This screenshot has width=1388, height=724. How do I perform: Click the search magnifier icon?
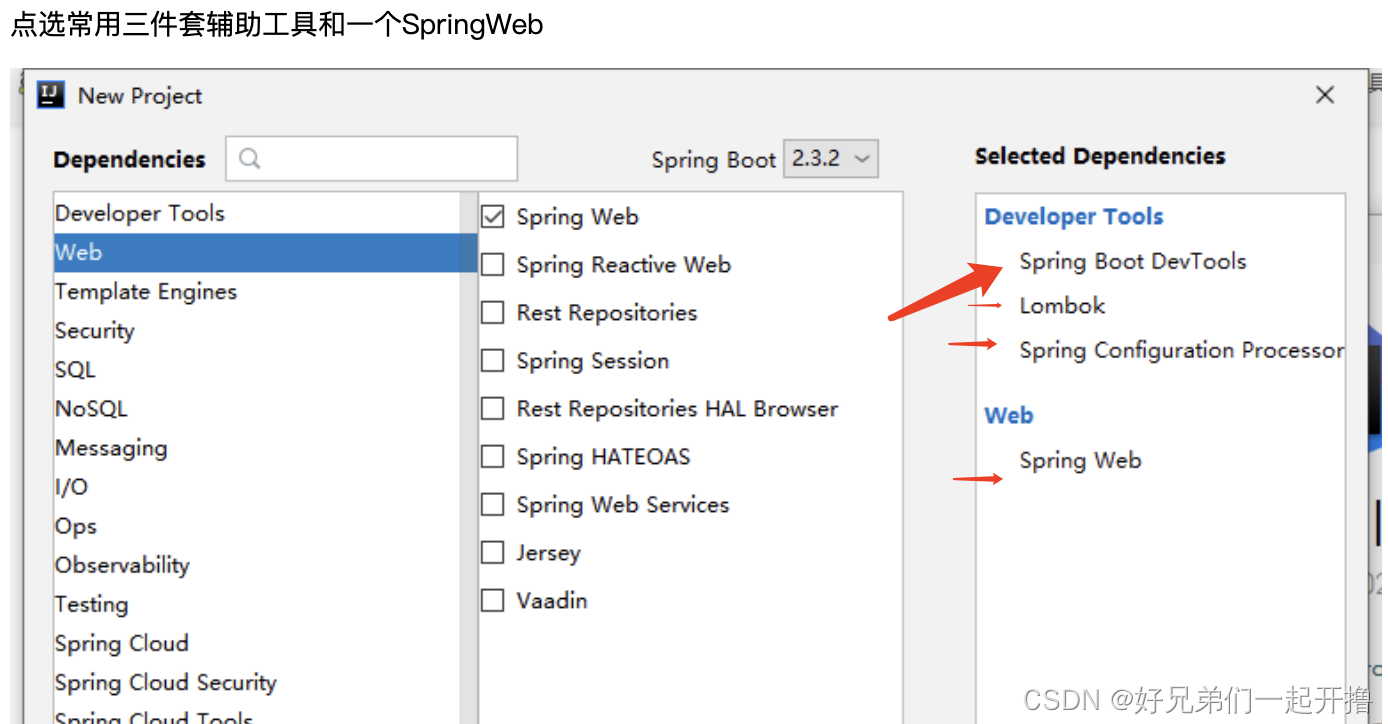coord(250,159)
